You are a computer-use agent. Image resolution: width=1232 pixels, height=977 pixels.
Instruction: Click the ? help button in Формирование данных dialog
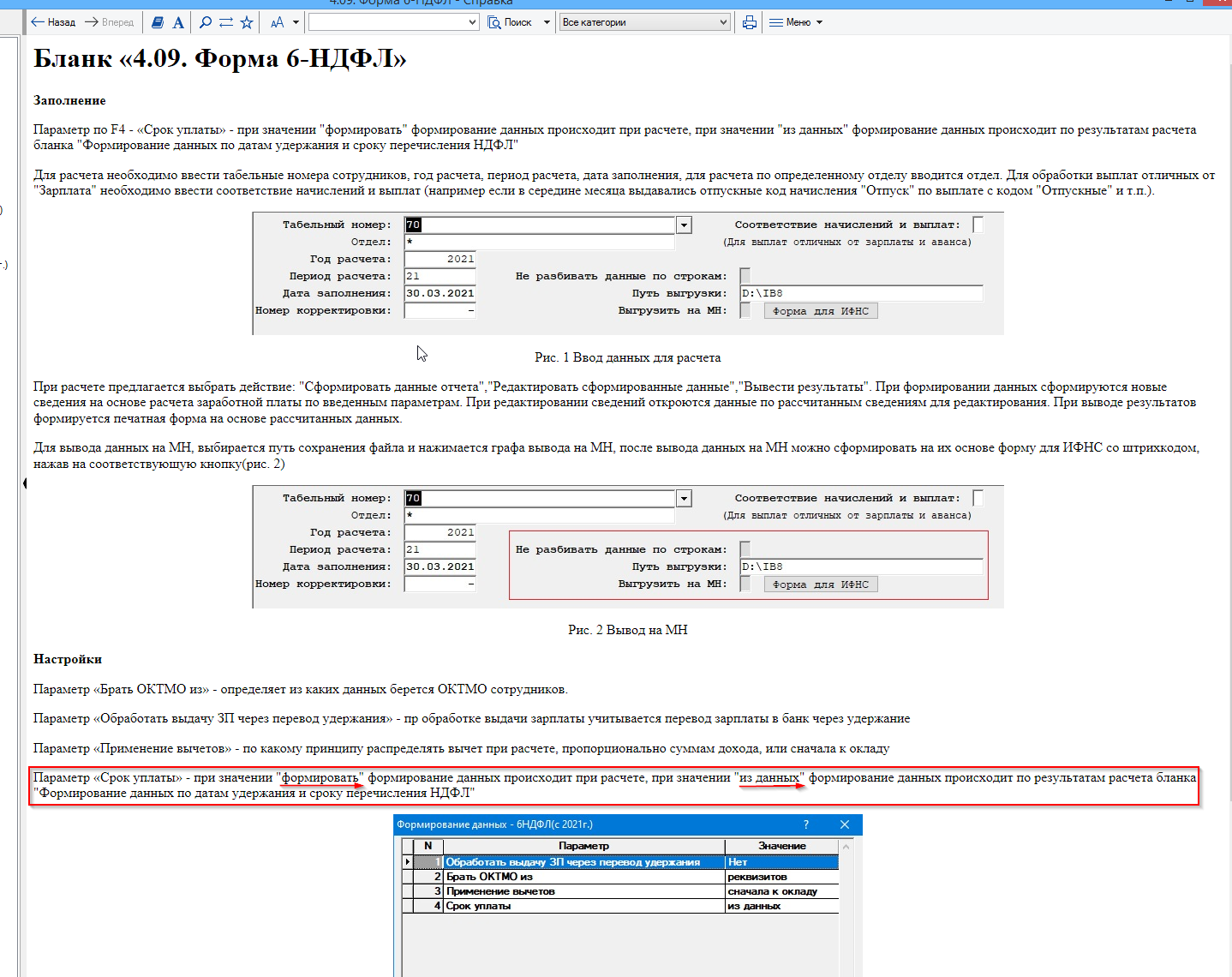click(x=805, y=824)
